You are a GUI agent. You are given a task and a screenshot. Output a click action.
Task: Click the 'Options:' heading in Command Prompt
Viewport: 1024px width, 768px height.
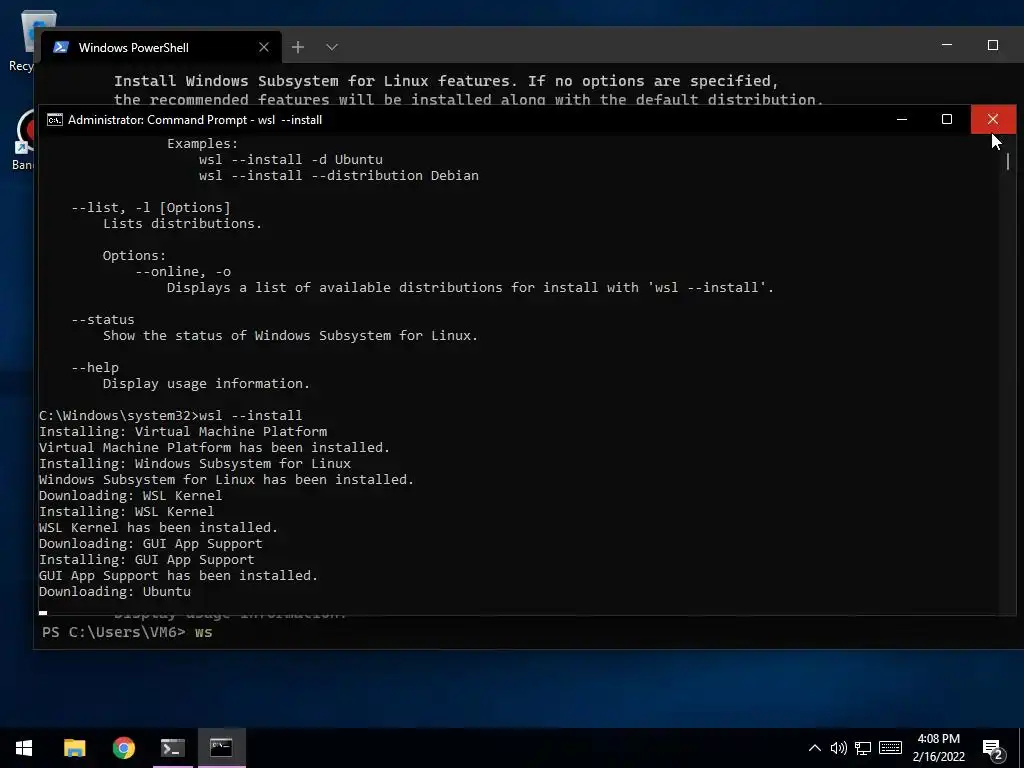click(135, 255)
